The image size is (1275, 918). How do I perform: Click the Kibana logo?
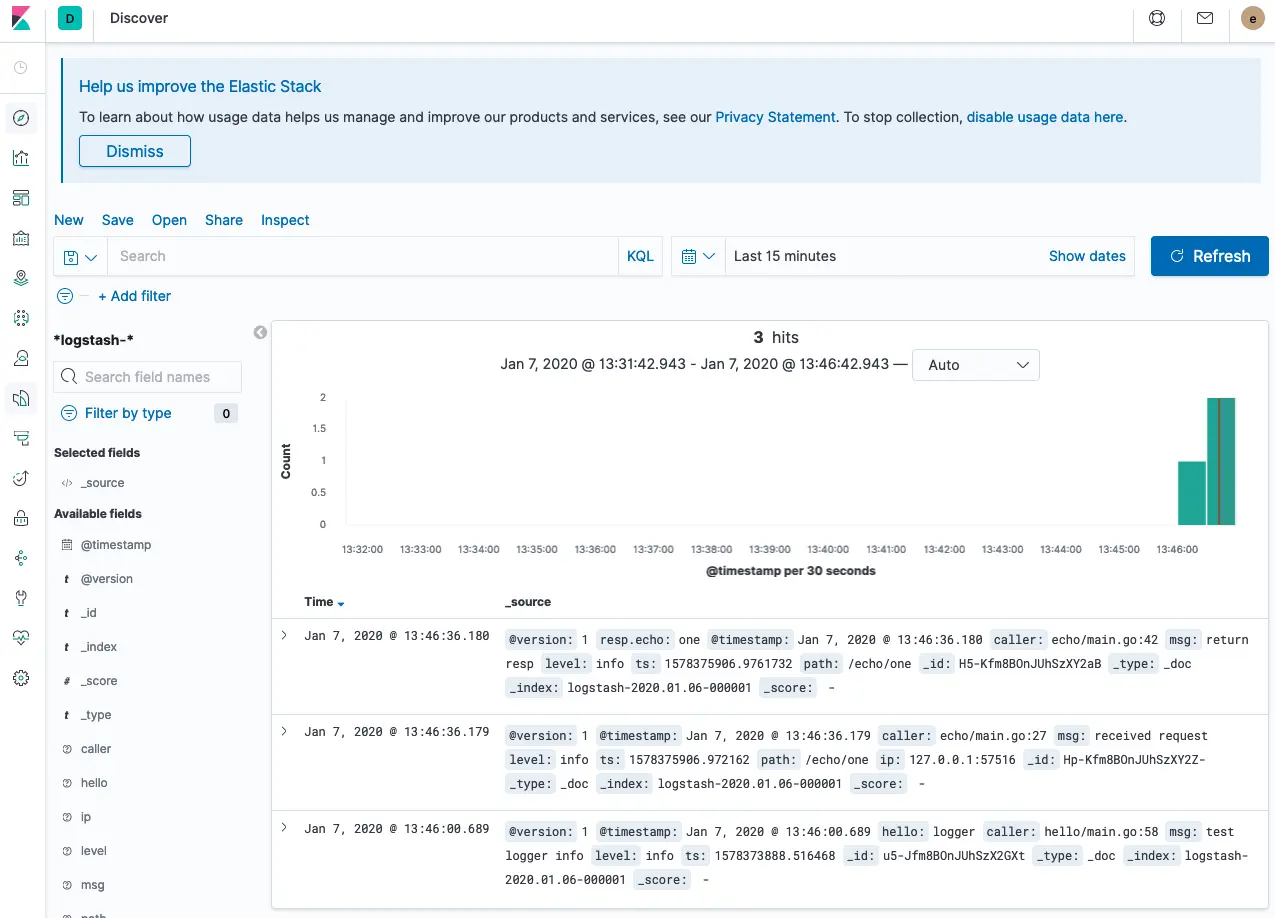(x=21, y=18)
